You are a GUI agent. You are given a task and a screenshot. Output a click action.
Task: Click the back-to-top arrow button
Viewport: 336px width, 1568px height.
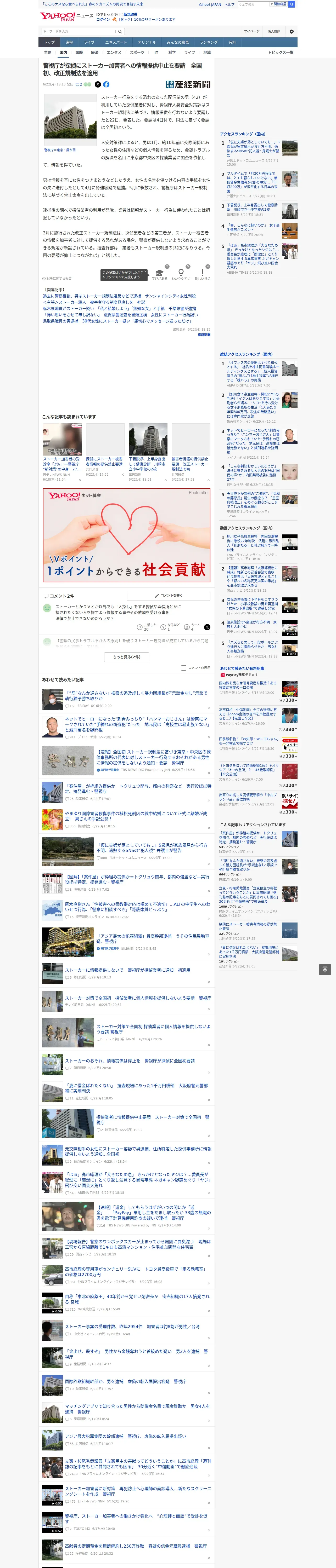coord(325,969)
